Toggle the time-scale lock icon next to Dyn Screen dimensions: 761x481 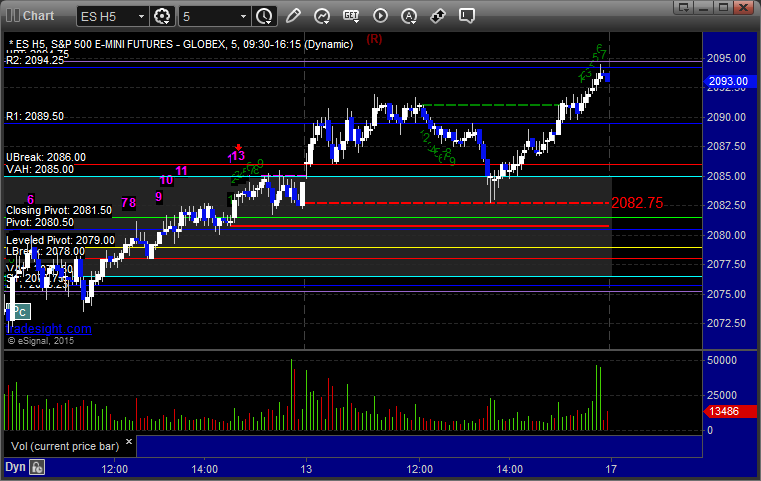click(37, 467)
